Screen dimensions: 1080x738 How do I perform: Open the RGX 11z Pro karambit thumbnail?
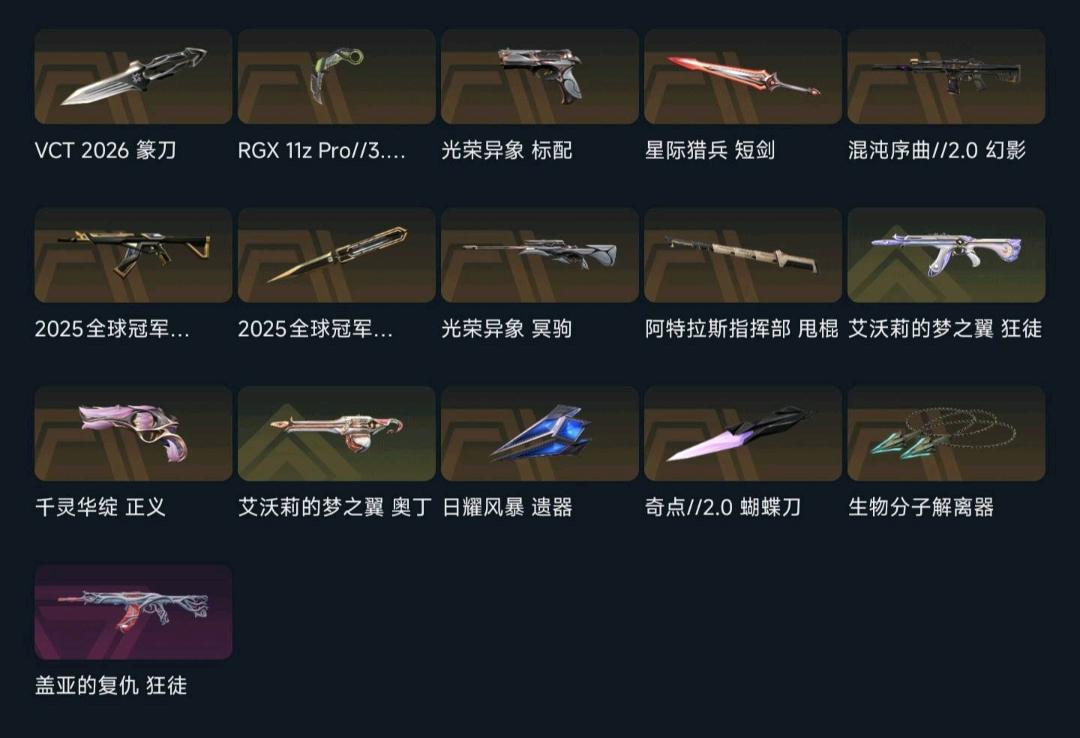tap(336, 76)
